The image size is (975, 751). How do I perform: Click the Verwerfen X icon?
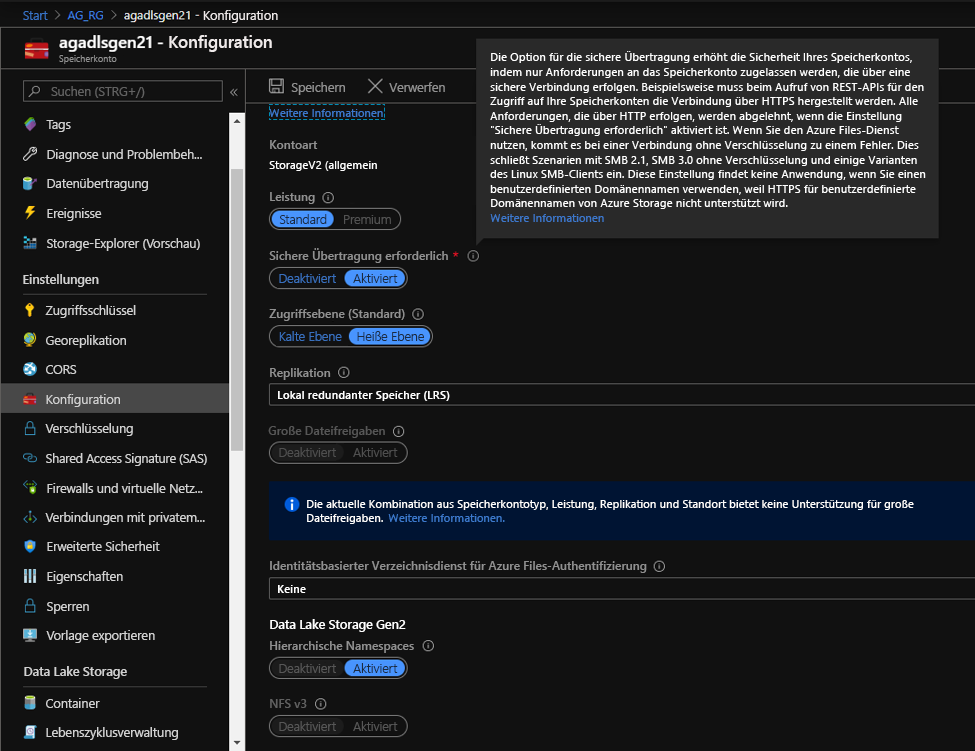click(x=375, y=86)
